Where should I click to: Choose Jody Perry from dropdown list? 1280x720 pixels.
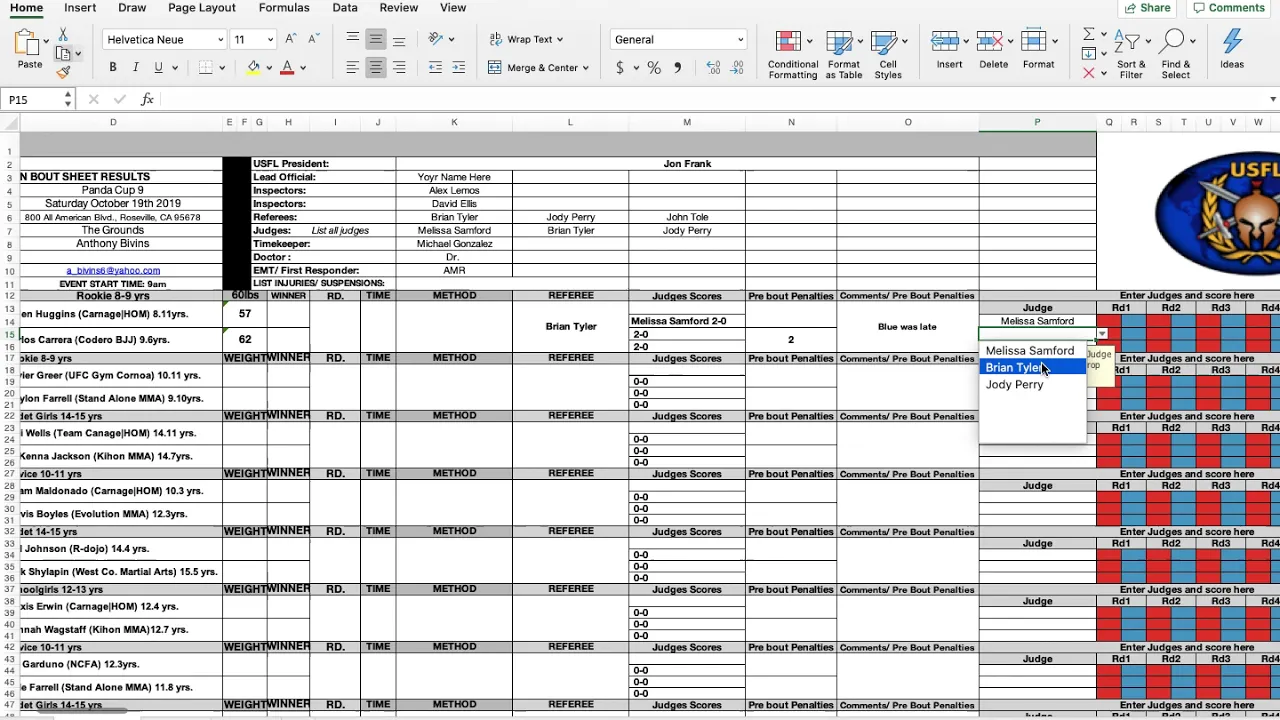click(x=1031, y=385)
